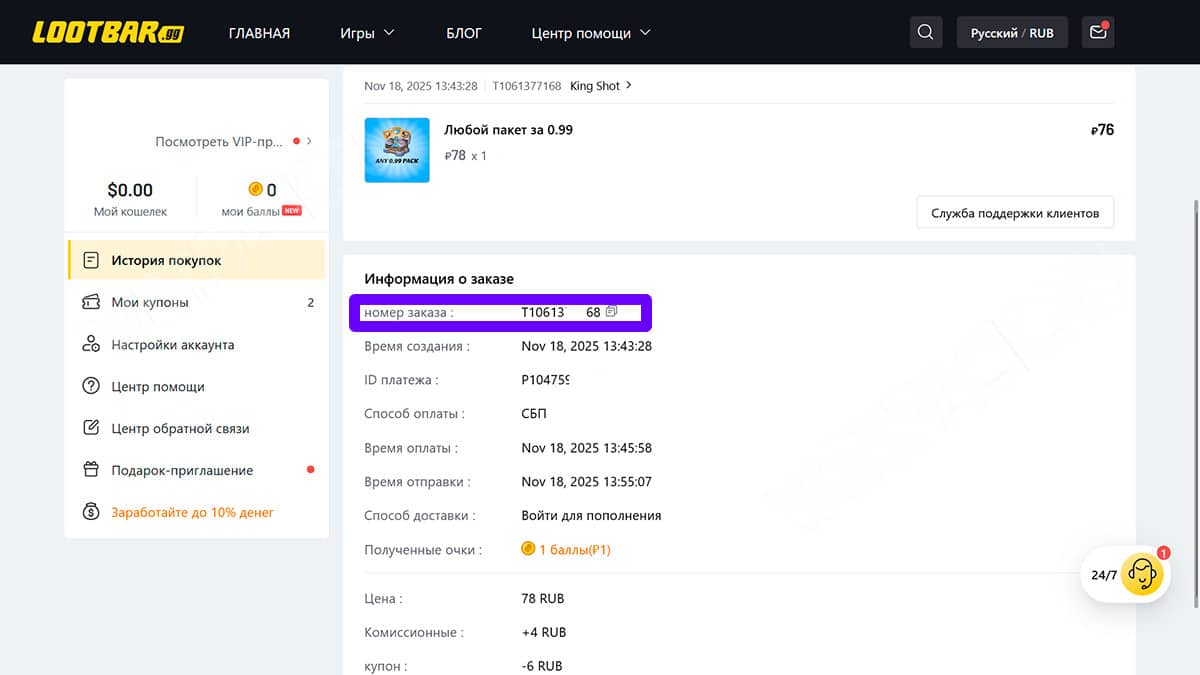Click the page vertical scrollbar
The height and width of the screenshot is (675, 1200).
1195,400
